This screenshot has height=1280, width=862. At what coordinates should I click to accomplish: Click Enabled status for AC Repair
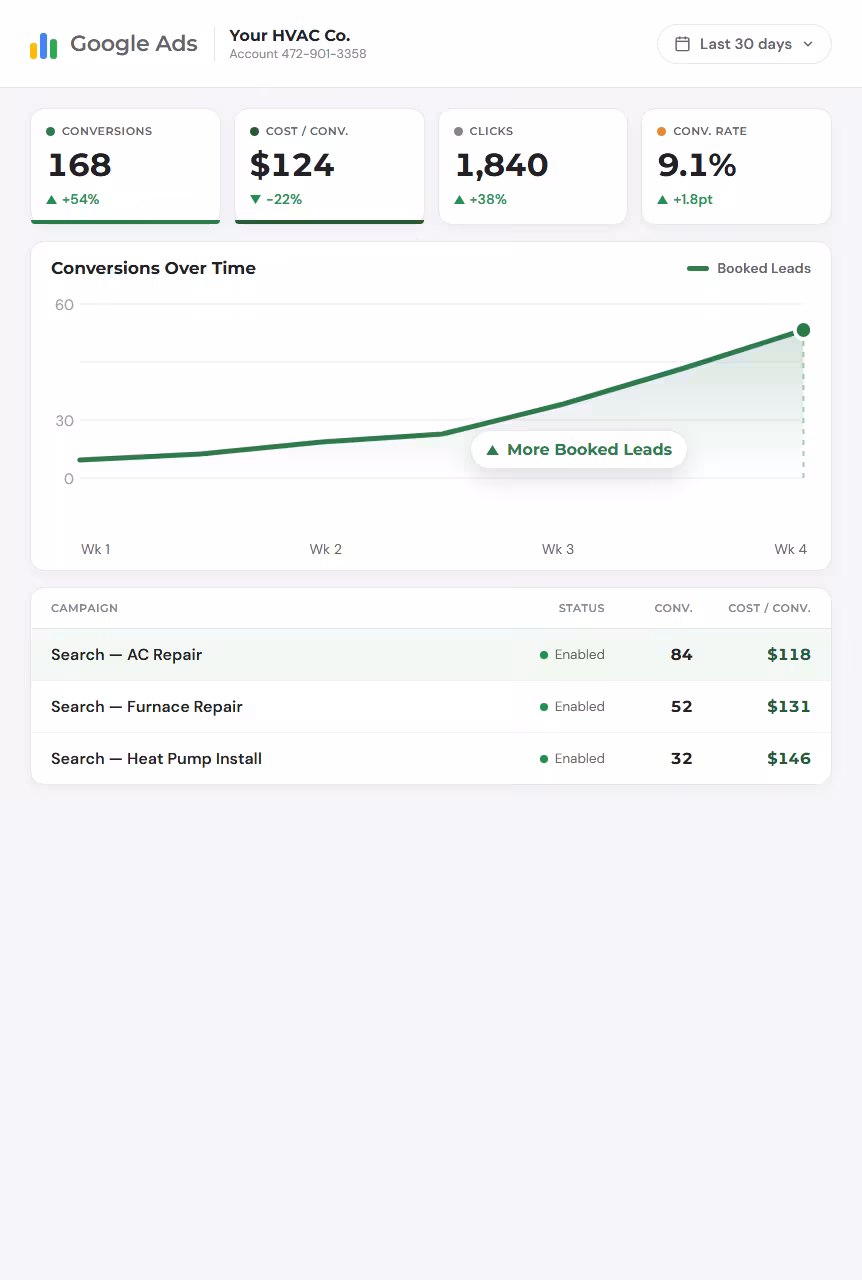click(x=572, y=655)
